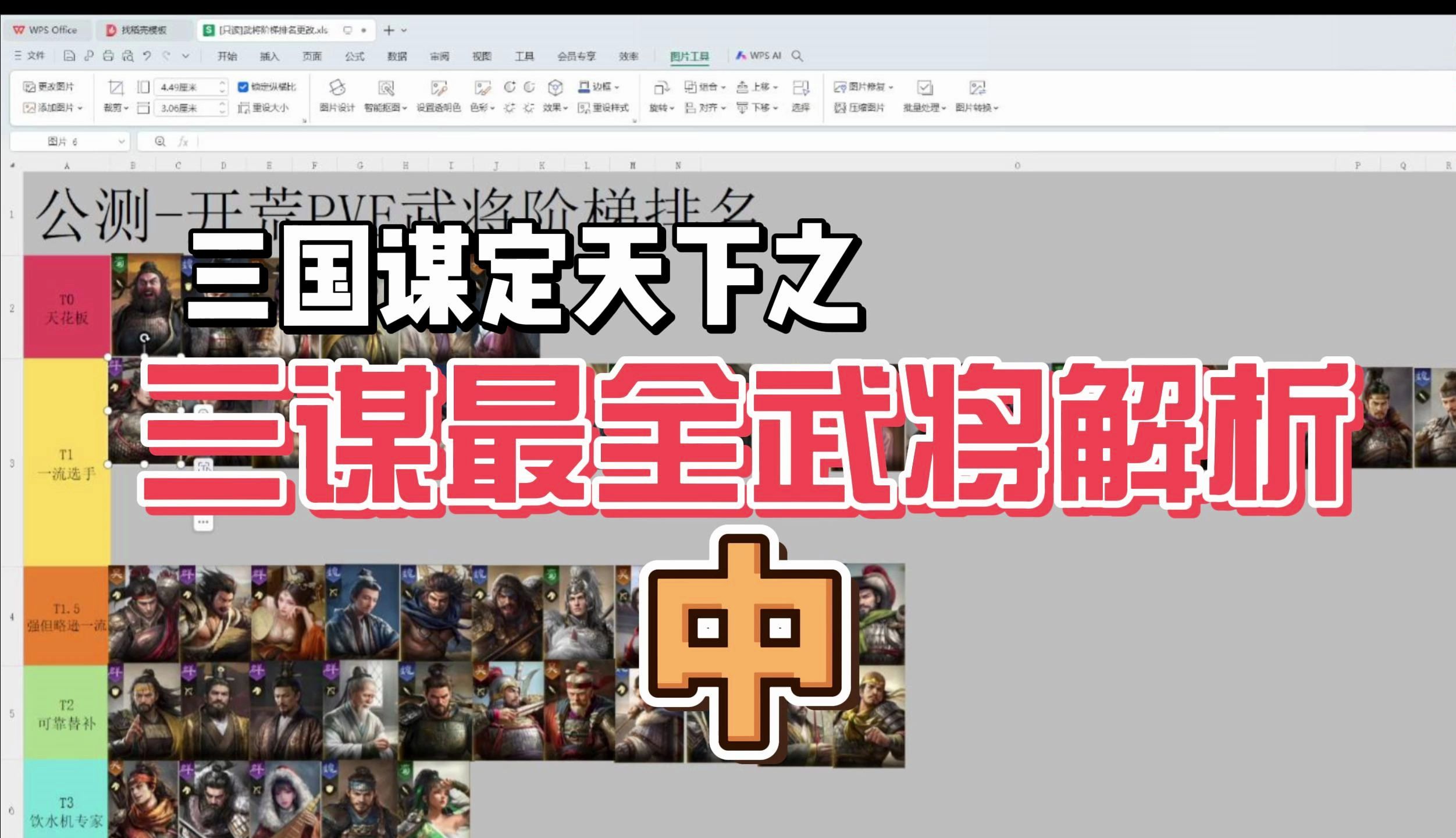Click the WPS Office home tab
Image resolution: width=1456 pixels, height=838 pixels.
pyautogui.click(x=47, y=30)
